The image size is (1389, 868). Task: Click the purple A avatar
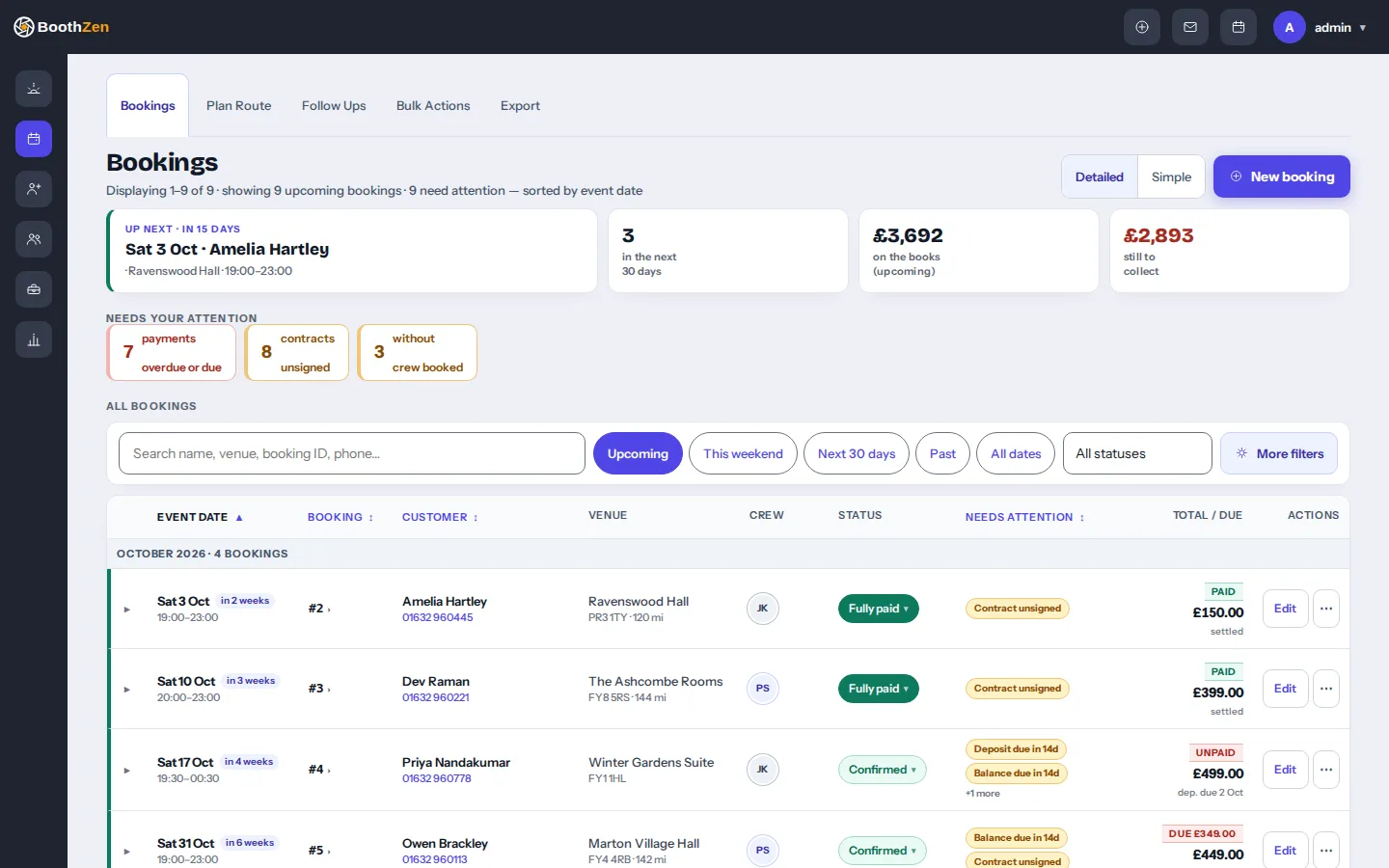(x=1289, y=27)
